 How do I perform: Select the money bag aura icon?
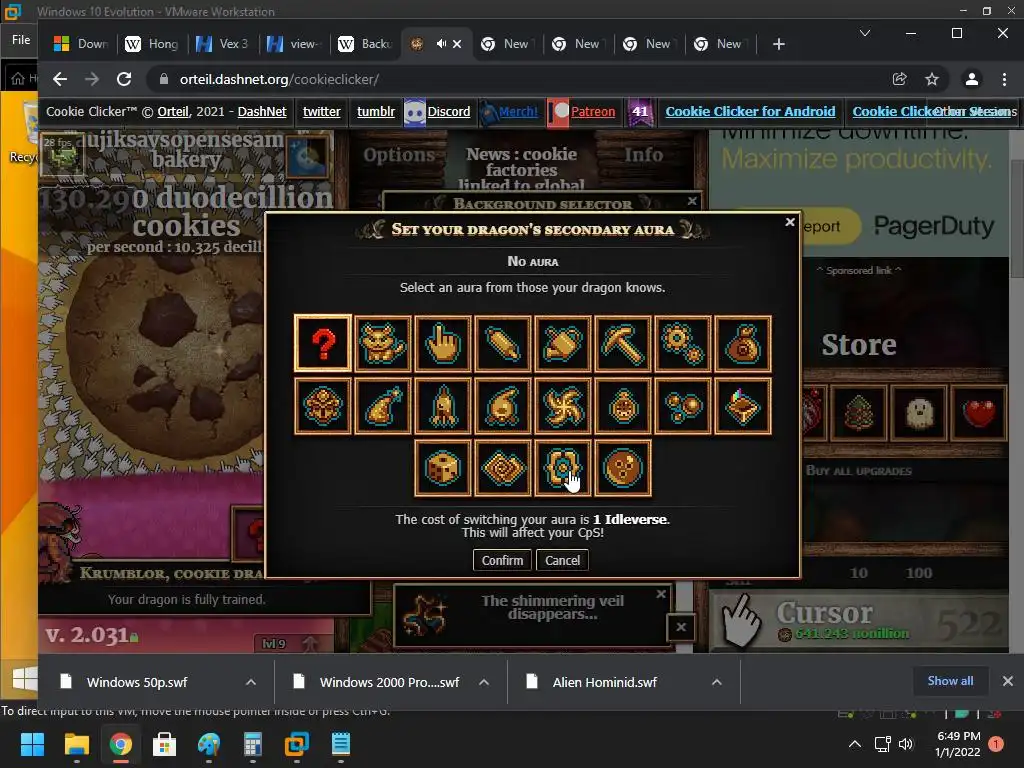click(743, 344)
